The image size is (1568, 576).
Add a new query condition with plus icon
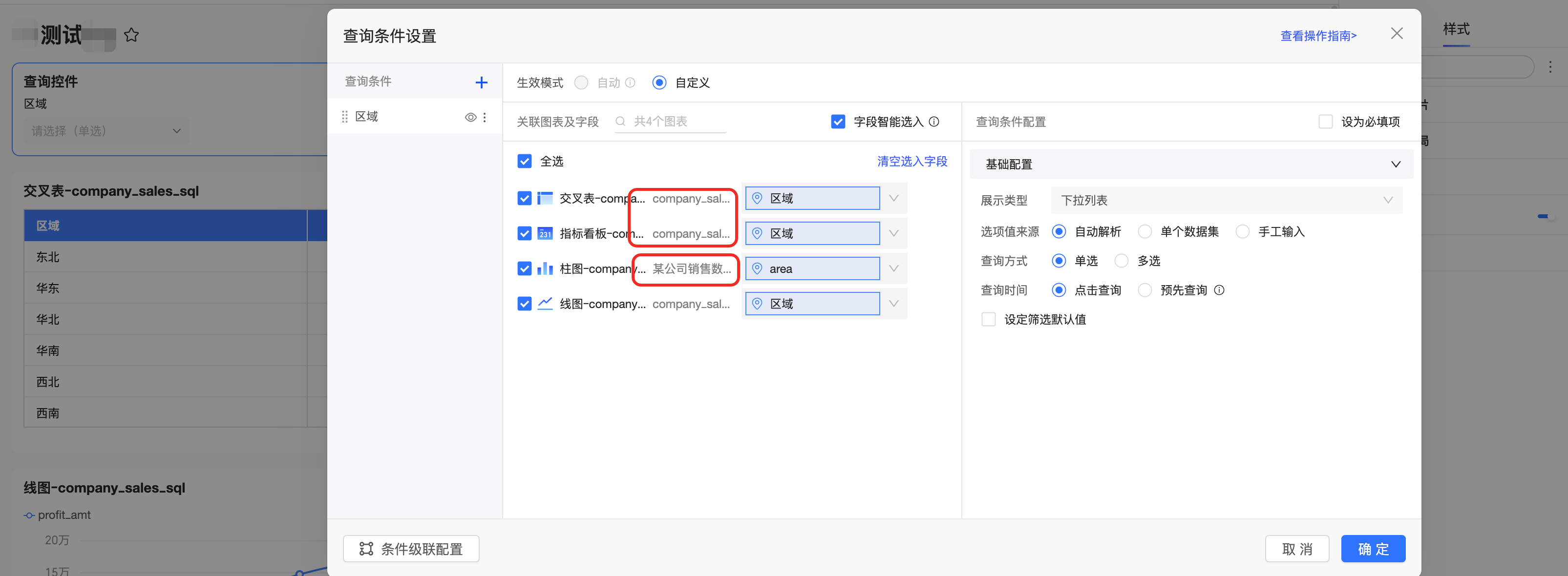(x=481, y=82)
